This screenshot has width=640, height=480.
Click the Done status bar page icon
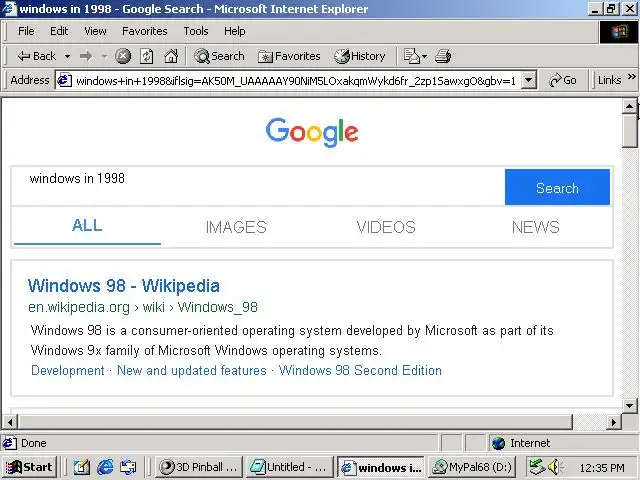(10, 443)
